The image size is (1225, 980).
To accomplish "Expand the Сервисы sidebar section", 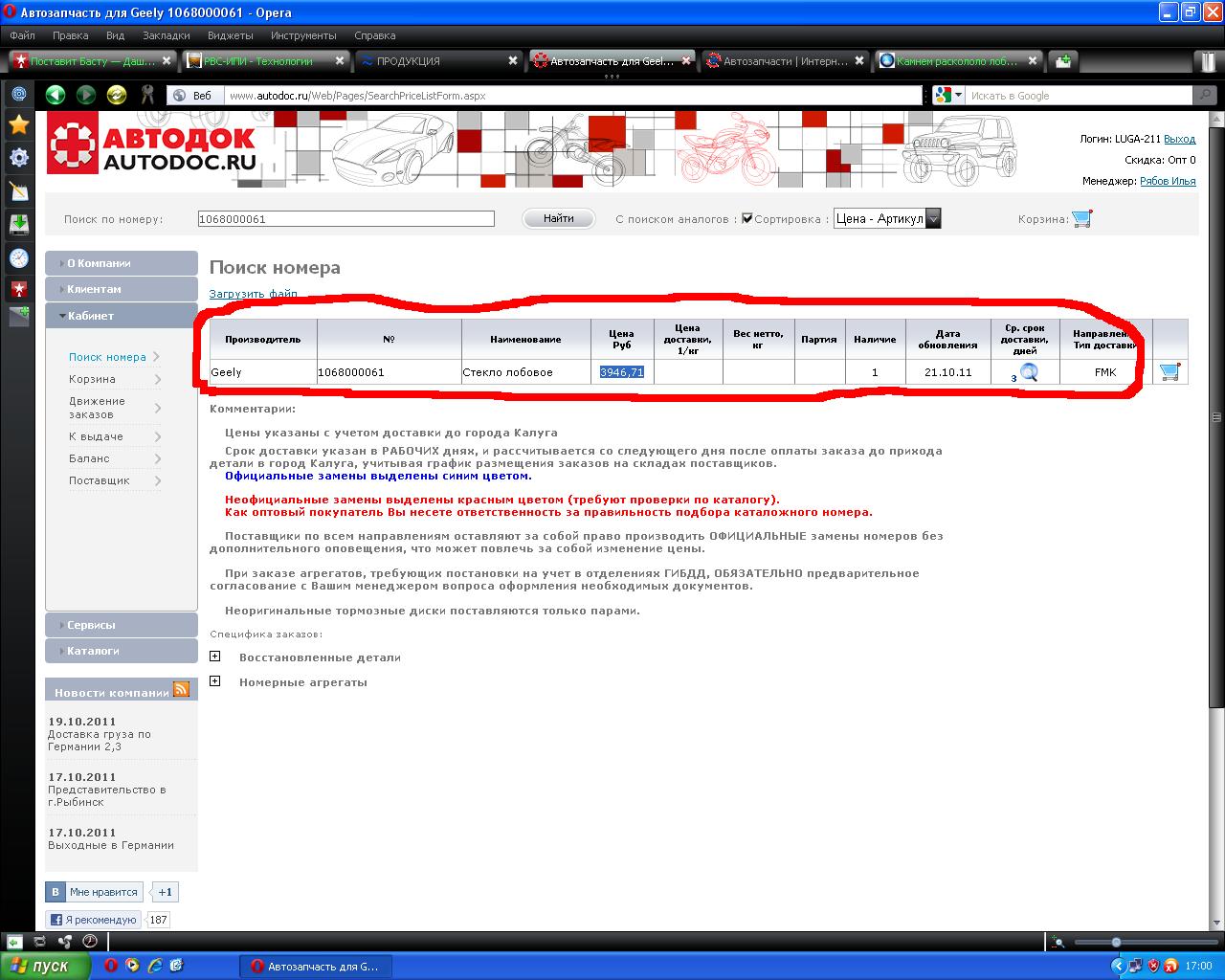I will [122, 625].
